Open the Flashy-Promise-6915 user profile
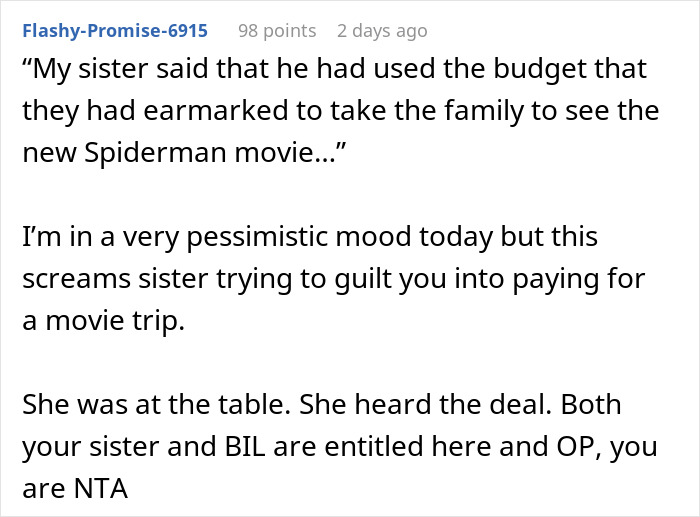This screenshot has height=517, width=700. pos(115,31)
